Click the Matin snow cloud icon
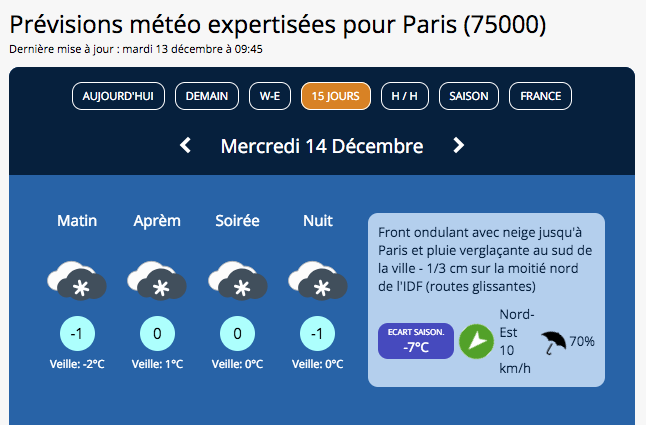This screenshot has height=425, width=646. pos(77,280)
